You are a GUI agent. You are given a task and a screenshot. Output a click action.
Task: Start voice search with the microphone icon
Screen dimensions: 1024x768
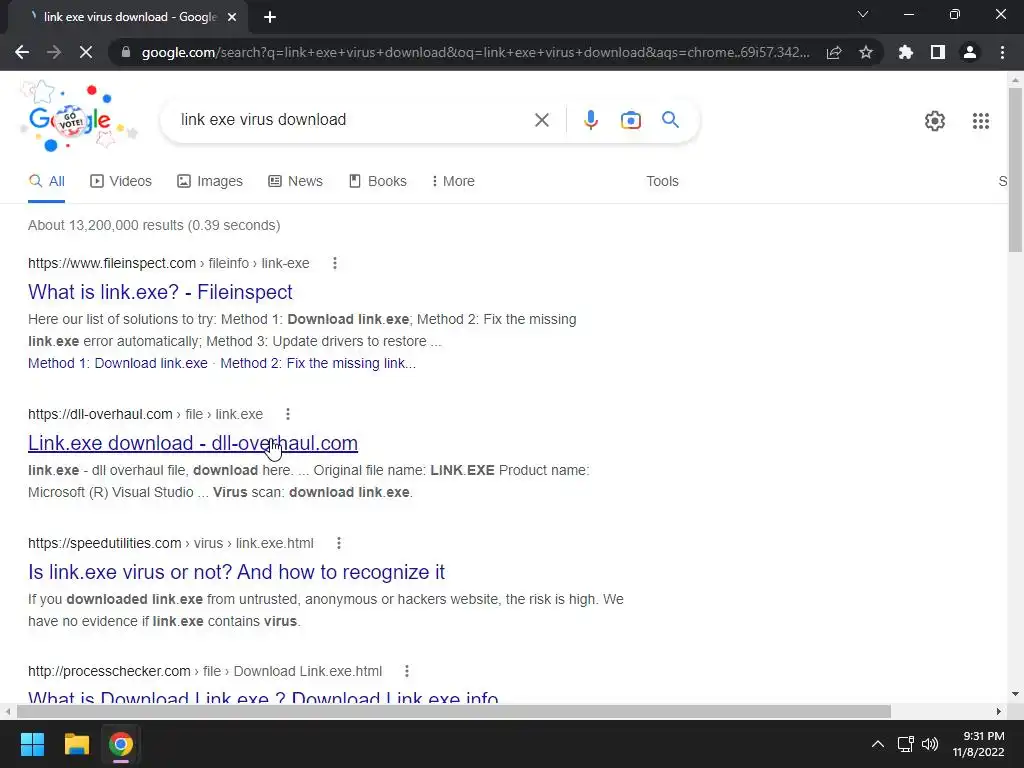(x=590, y=120)
